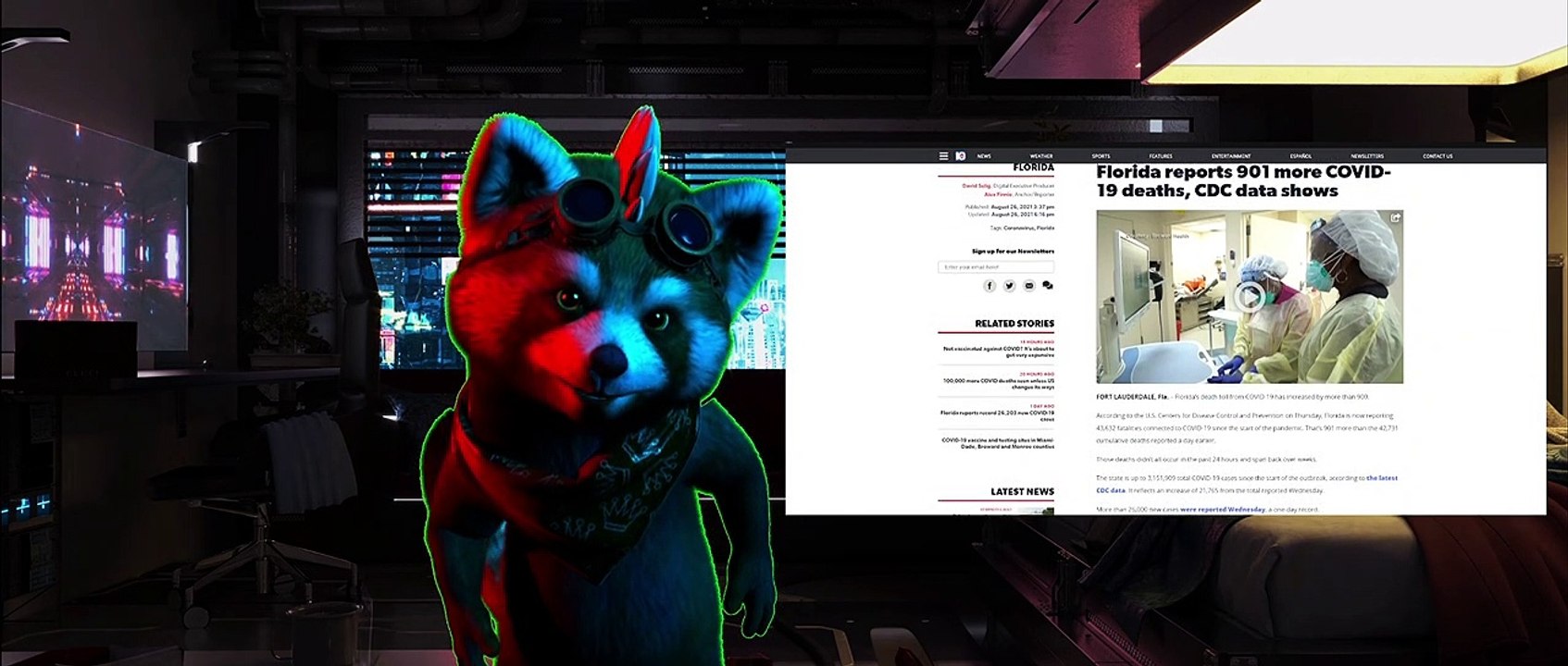Click the LATEST NEWS heading
This screenshot has width=1568, height=666.
[x=1022, y=492]
